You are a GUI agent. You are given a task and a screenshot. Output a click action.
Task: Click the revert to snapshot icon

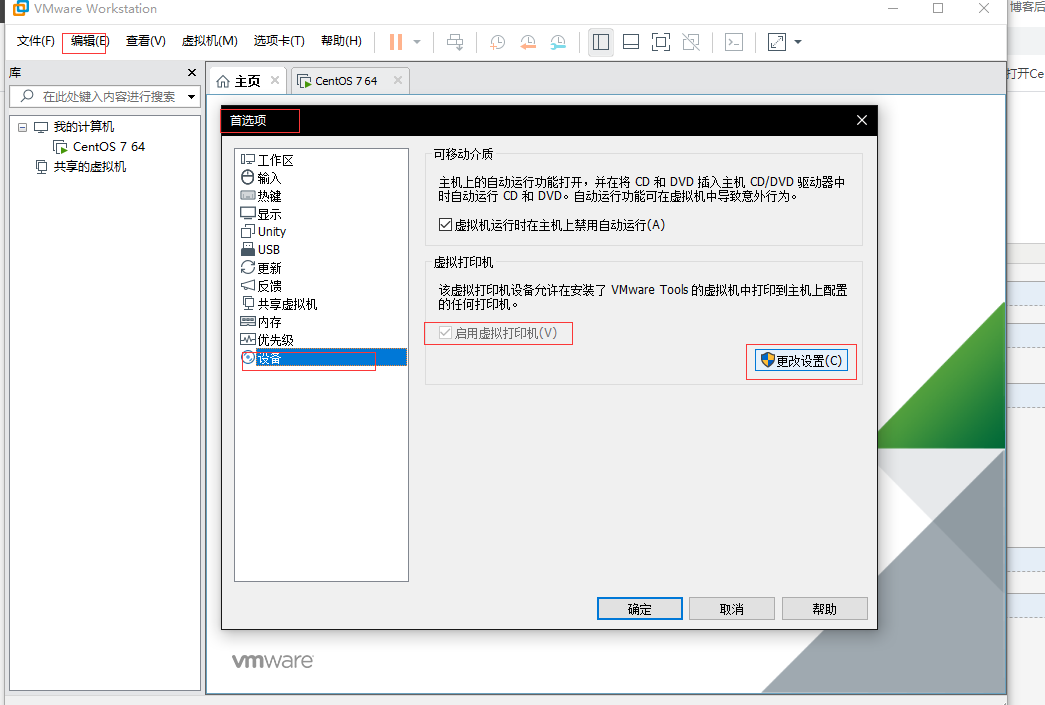tap(528, 42)
